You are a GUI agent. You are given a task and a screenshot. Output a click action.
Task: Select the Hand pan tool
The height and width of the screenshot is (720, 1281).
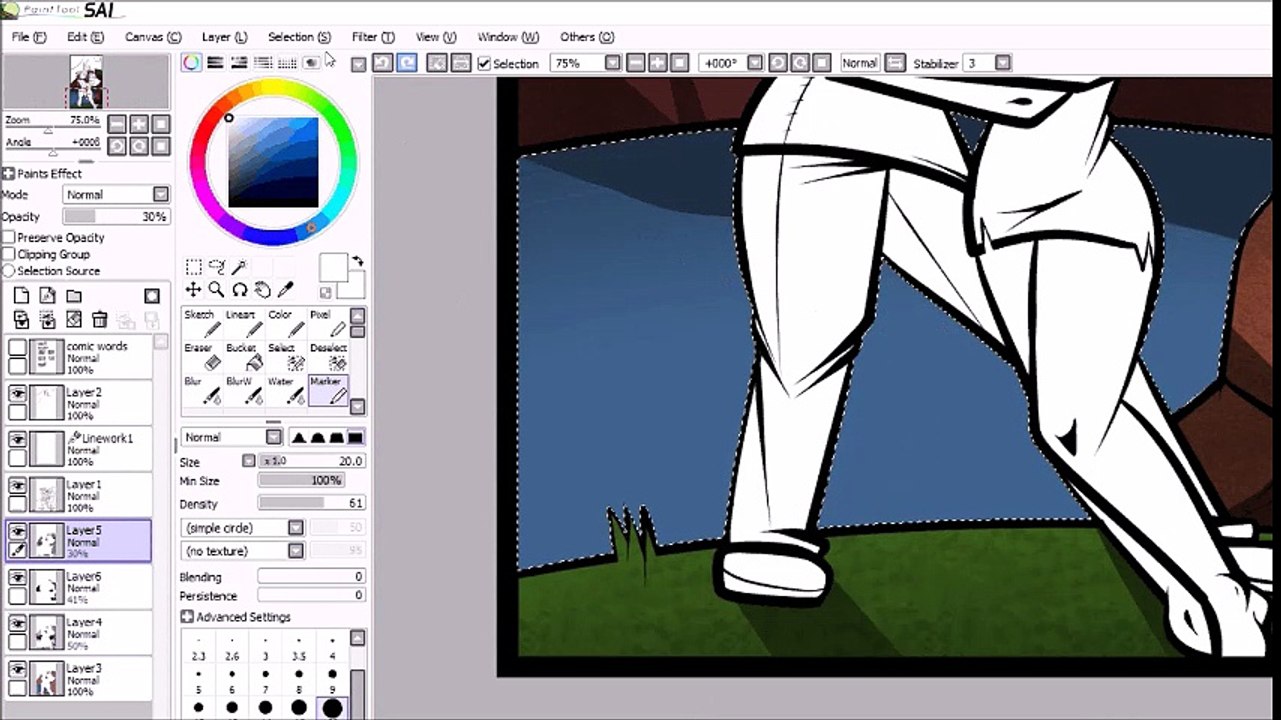click(262, 290)
